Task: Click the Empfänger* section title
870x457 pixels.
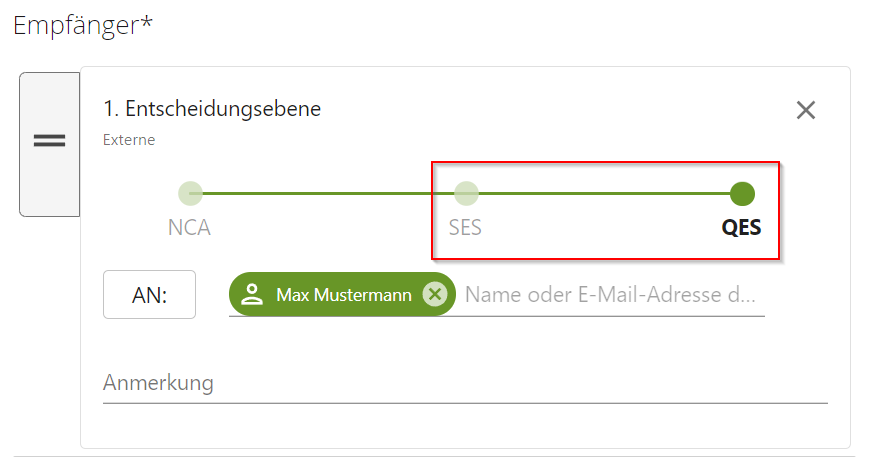Action: point(83,25)
